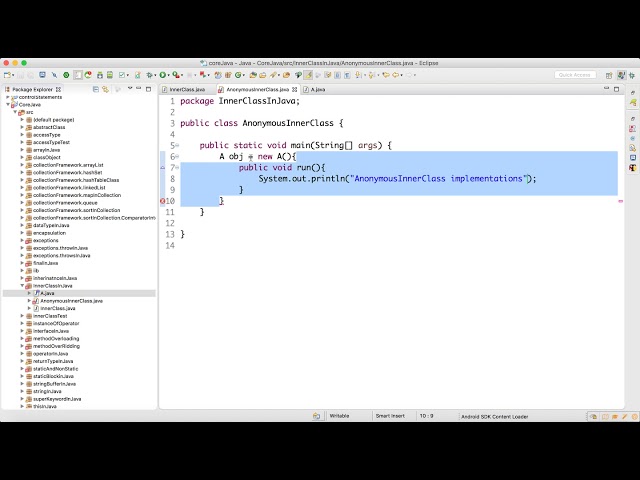The height and width of the screenshot is (480, 640).
Task: Maximize the editor area
Action: click(x=616, y=89)
